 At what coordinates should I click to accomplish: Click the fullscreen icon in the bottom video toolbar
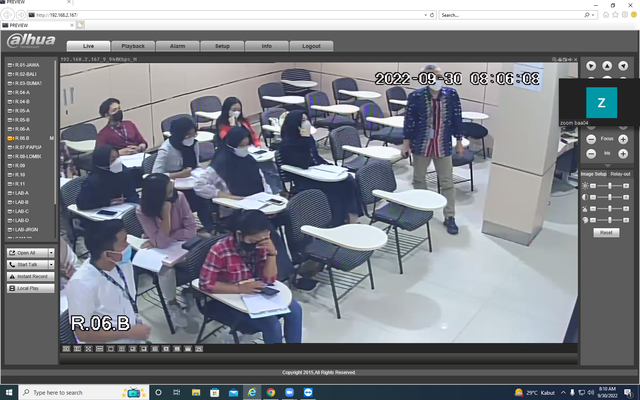pyautogui.click(x=88, y=349)
